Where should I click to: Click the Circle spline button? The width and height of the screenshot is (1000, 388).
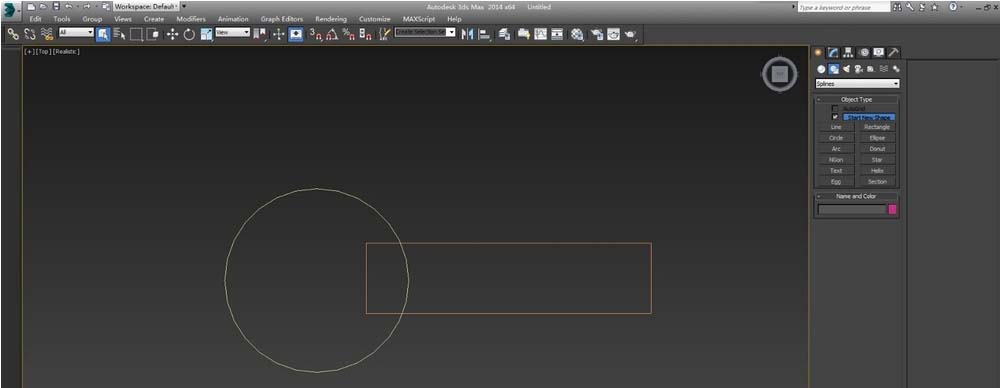click(836, 138)
